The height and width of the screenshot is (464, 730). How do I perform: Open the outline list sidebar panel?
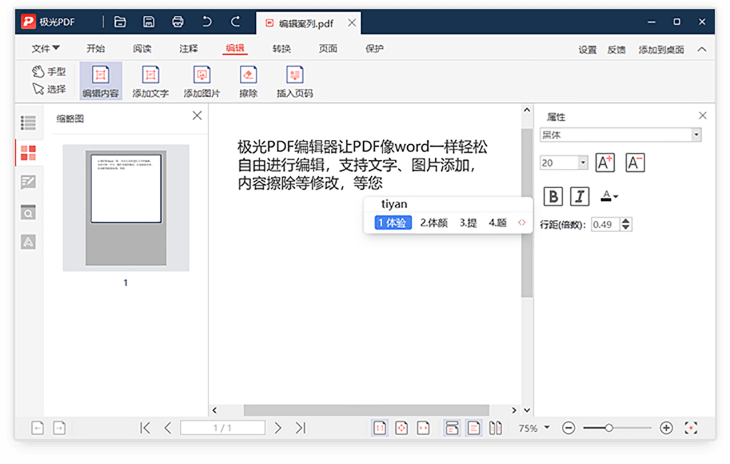tap(28, 123)
